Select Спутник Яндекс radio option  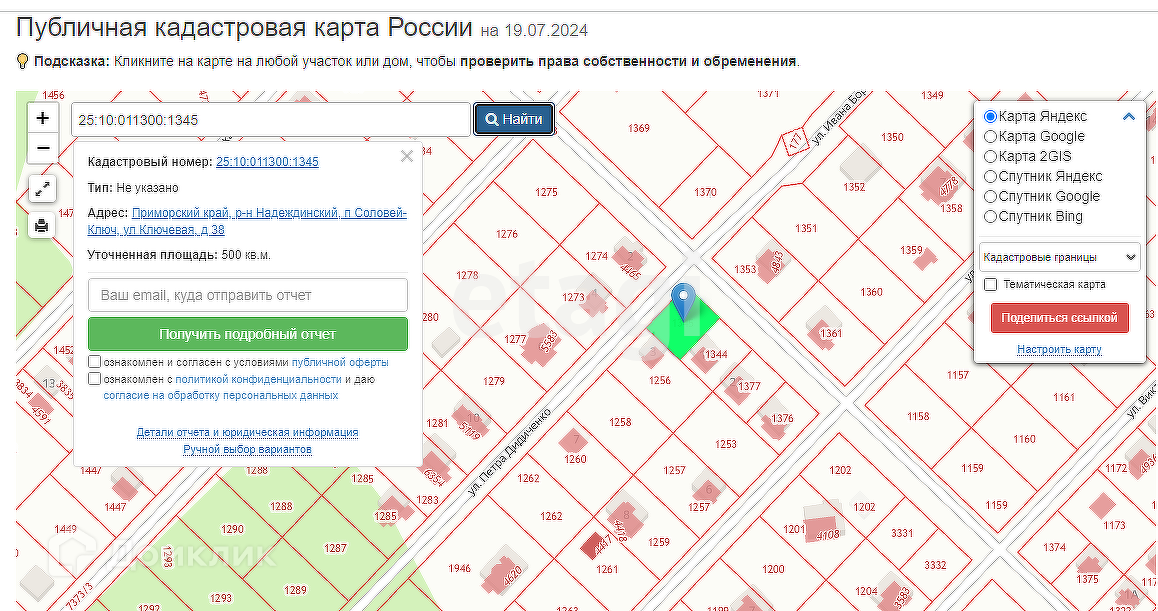pyautogui.click(x=990, y=177)
